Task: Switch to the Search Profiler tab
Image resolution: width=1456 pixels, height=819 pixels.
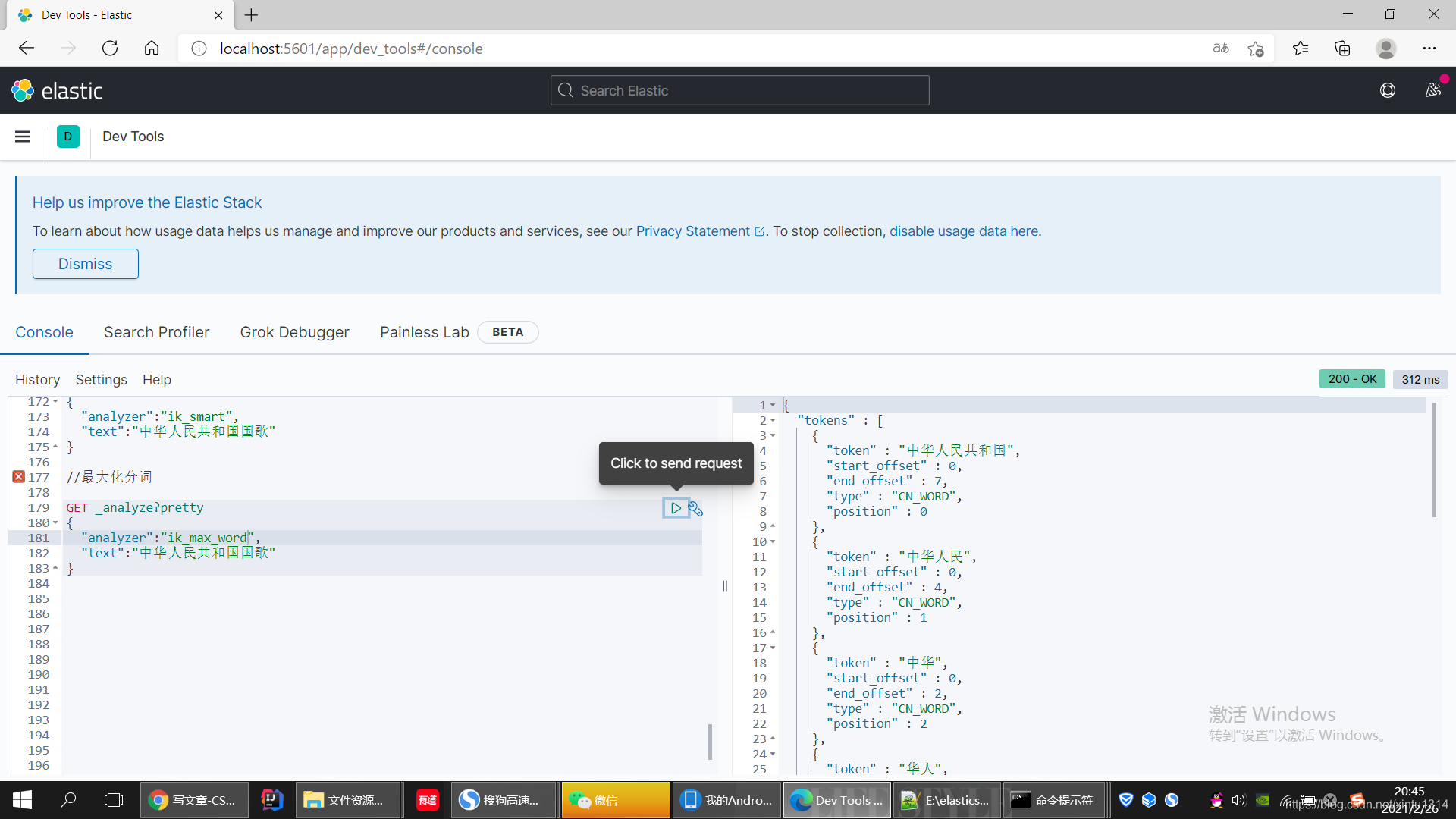Action: [x=156, y=332]
